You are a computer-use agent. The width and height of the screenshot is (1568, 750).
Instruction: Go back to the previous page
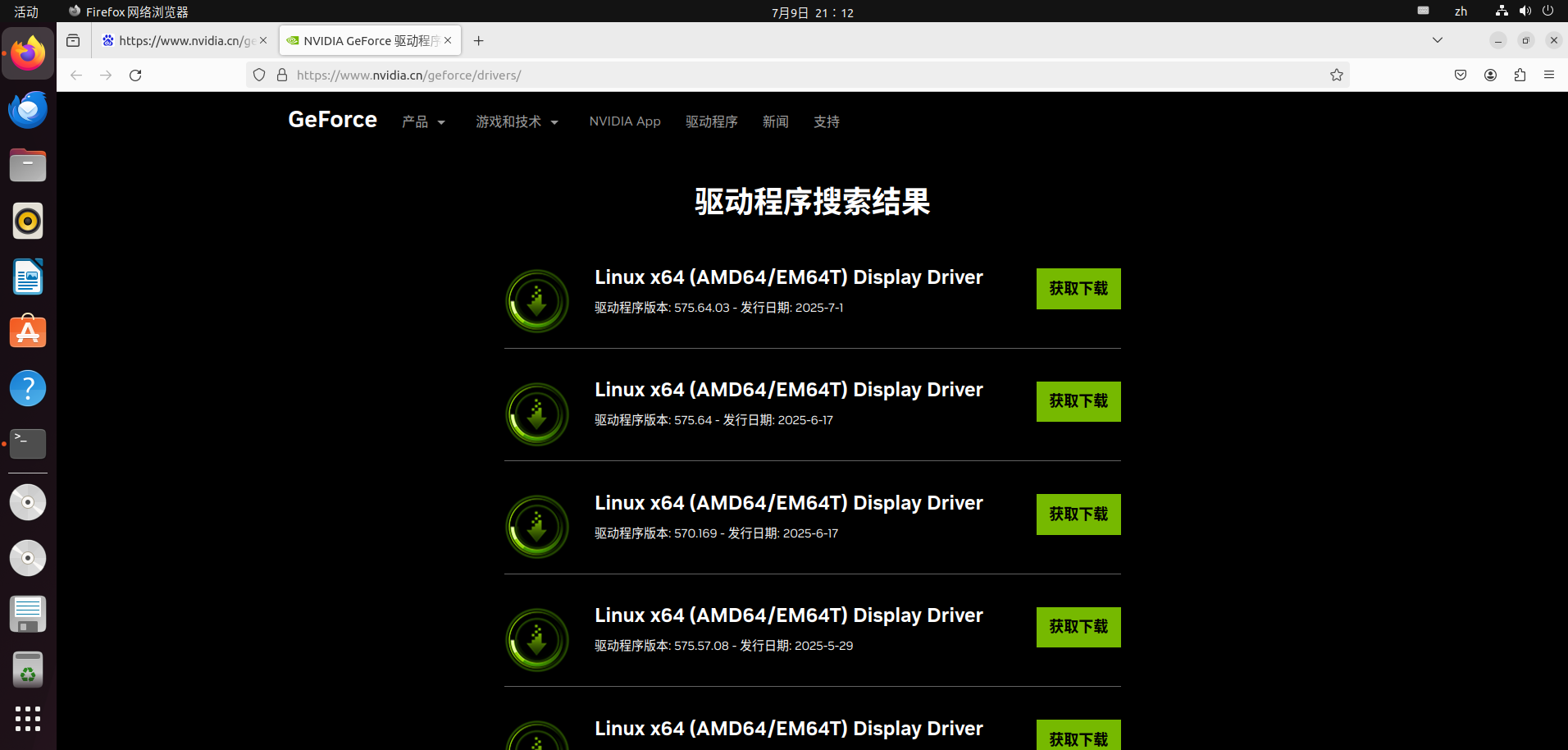pyautogui.click(x=76, y=75)
